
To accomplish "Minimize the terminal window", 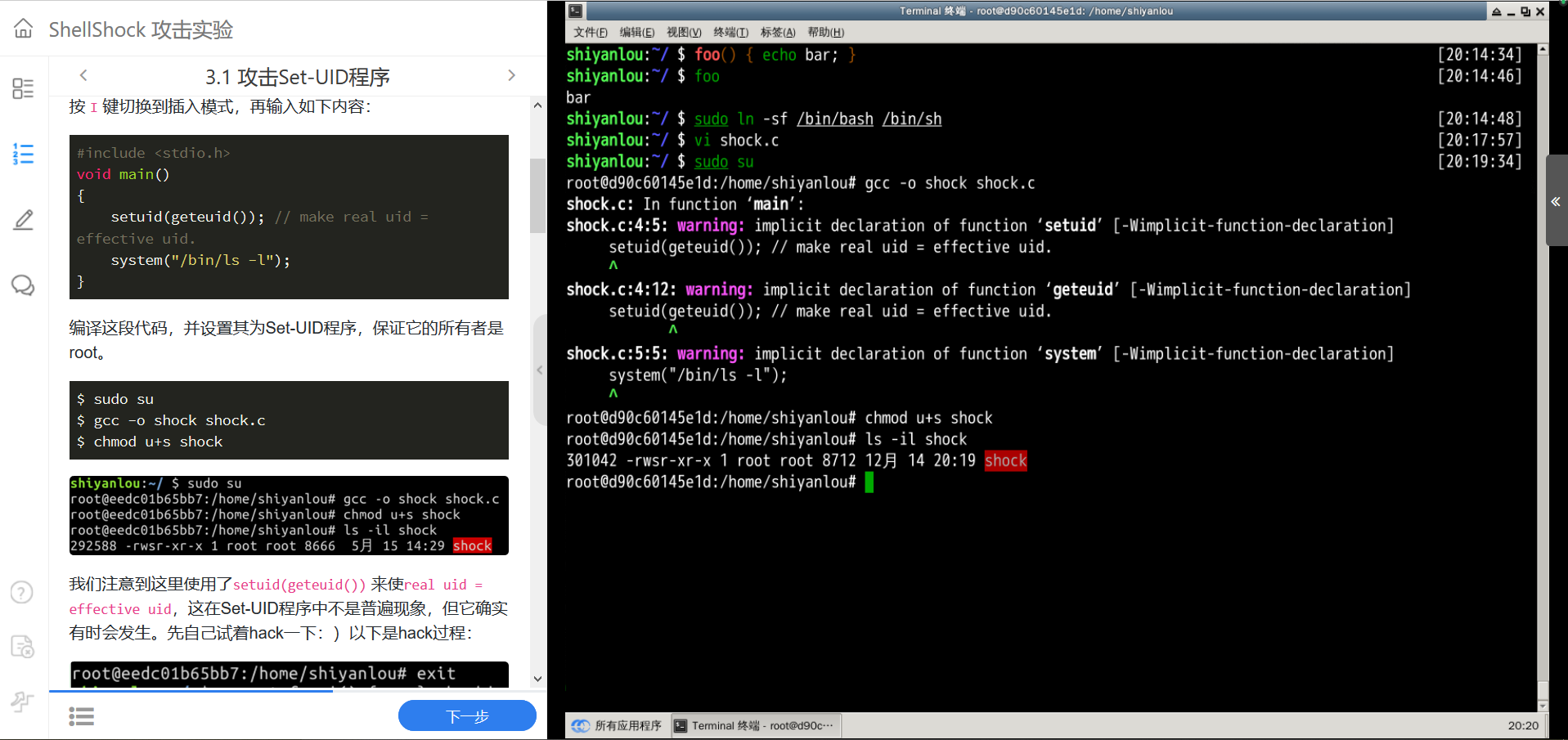I will click(x=1511, y=11).
